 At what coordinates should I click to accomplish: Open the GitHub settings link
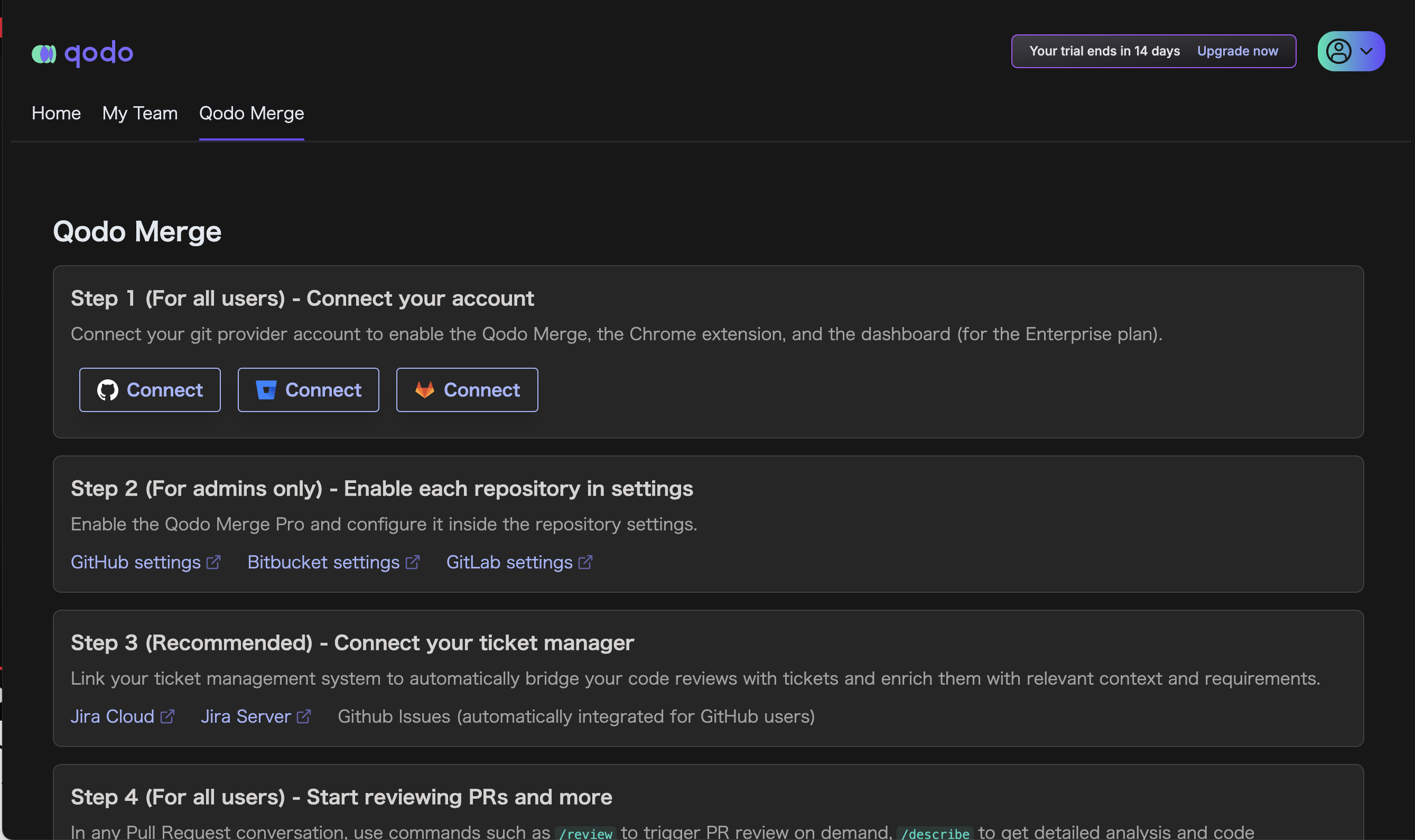pyautogui.click(x=135, y=562)
